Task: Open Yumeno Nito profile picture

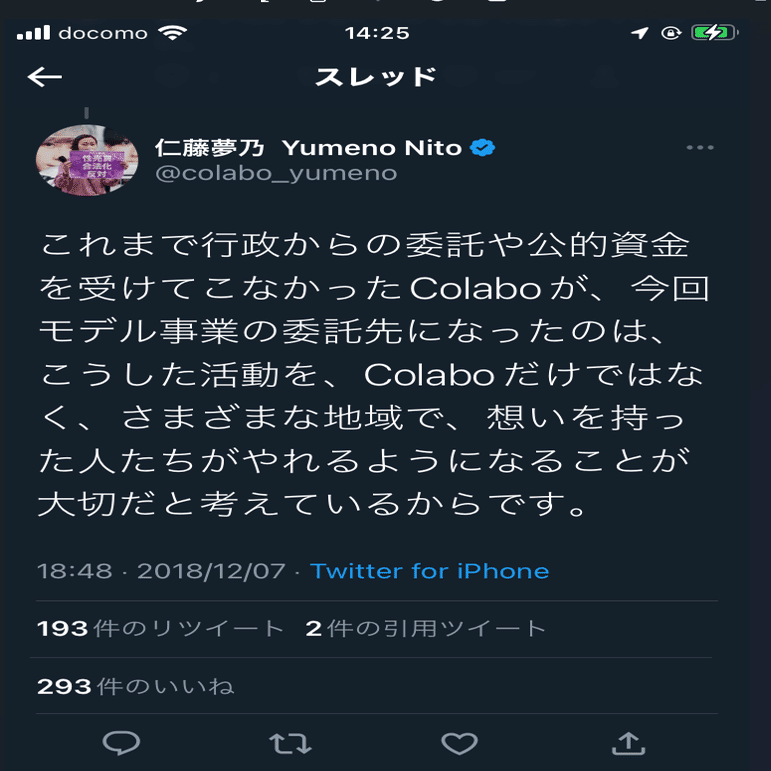Action: pyautogui.click(x=87, y=160)
